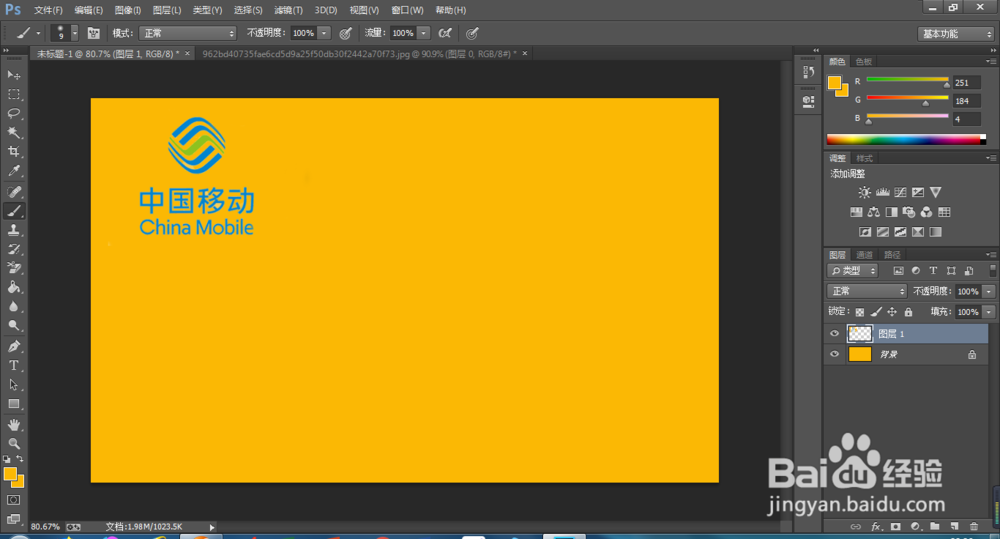Select the Lasso tool
This screenshot has height=539, width=1000.
click(x=13, y=114)
